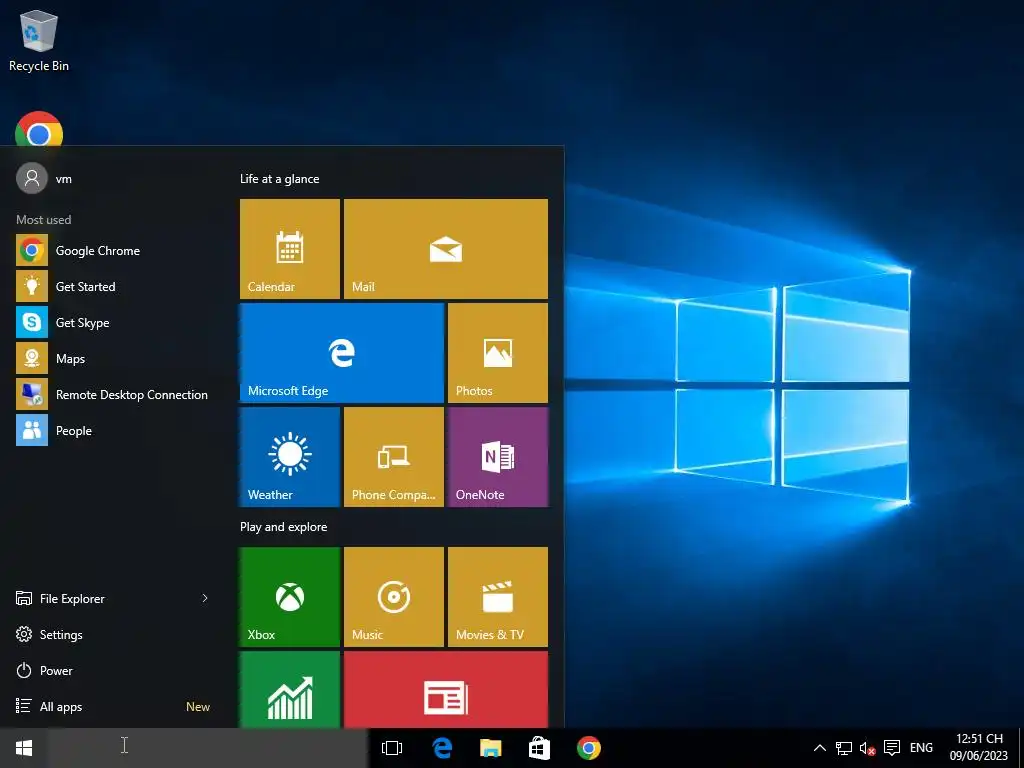The image size is (1024, 768).
Task: Open the Movies & TV tile
Action: click(498, 597)
